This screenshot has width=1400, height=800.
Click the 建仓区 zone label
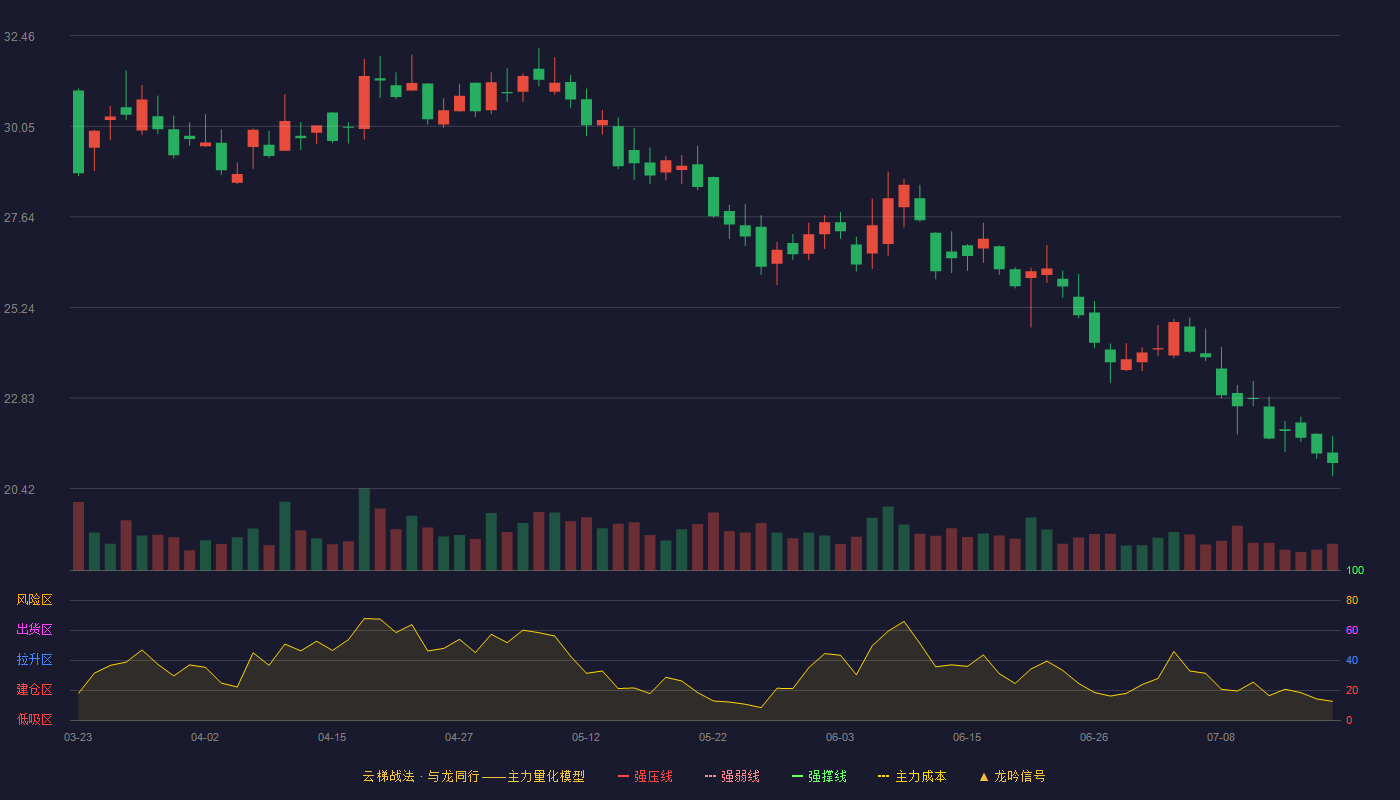click(34, 690)
